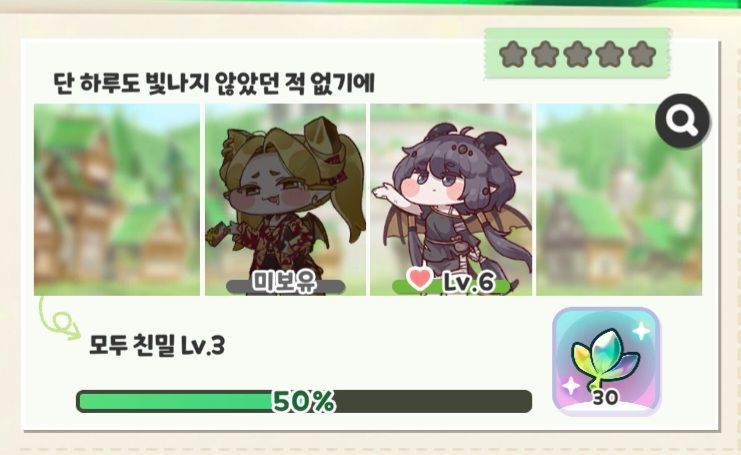Click the Lv.6 affinity level badge

pos(451,281)
